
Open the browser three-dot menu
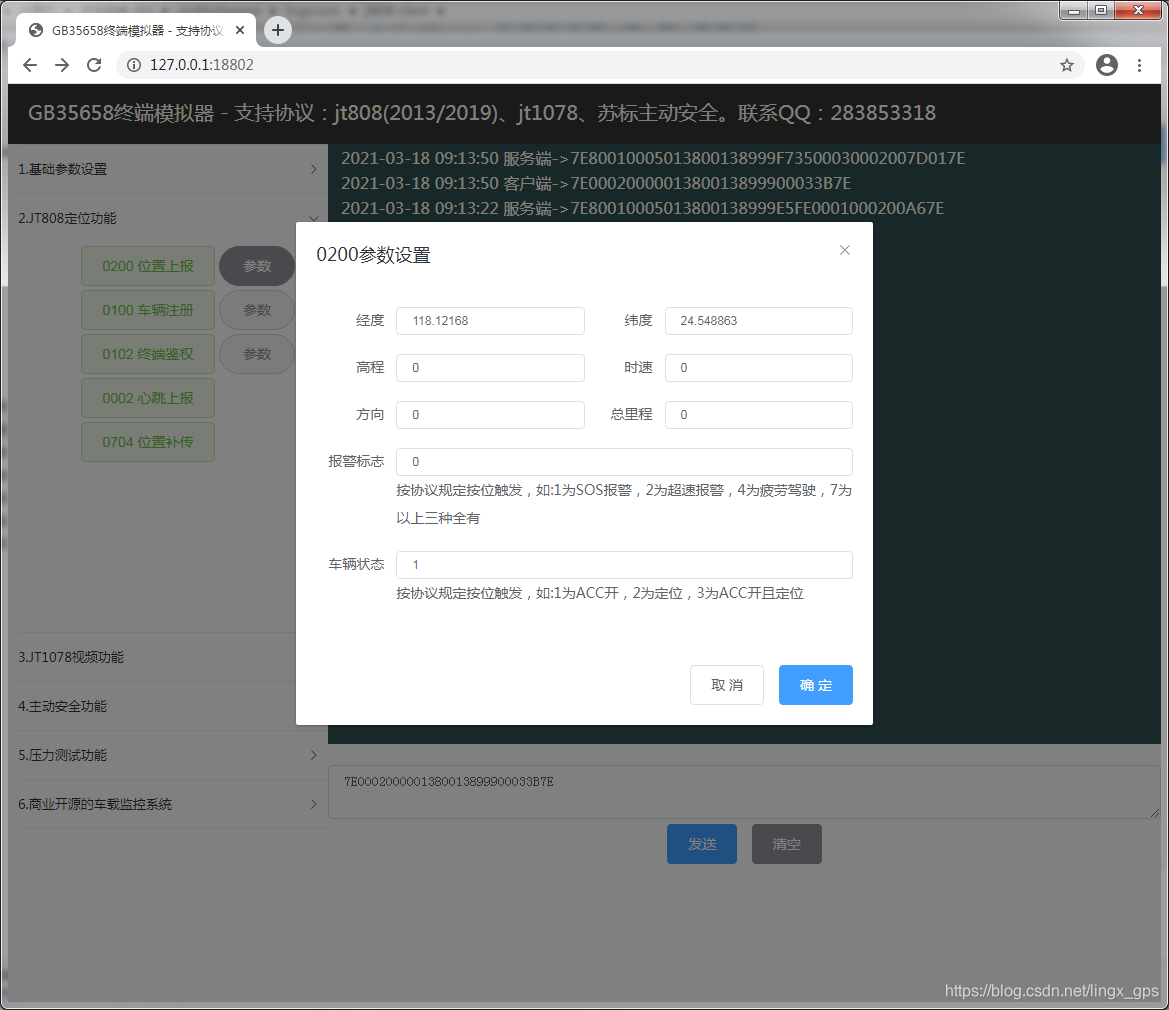point(1140,64)
